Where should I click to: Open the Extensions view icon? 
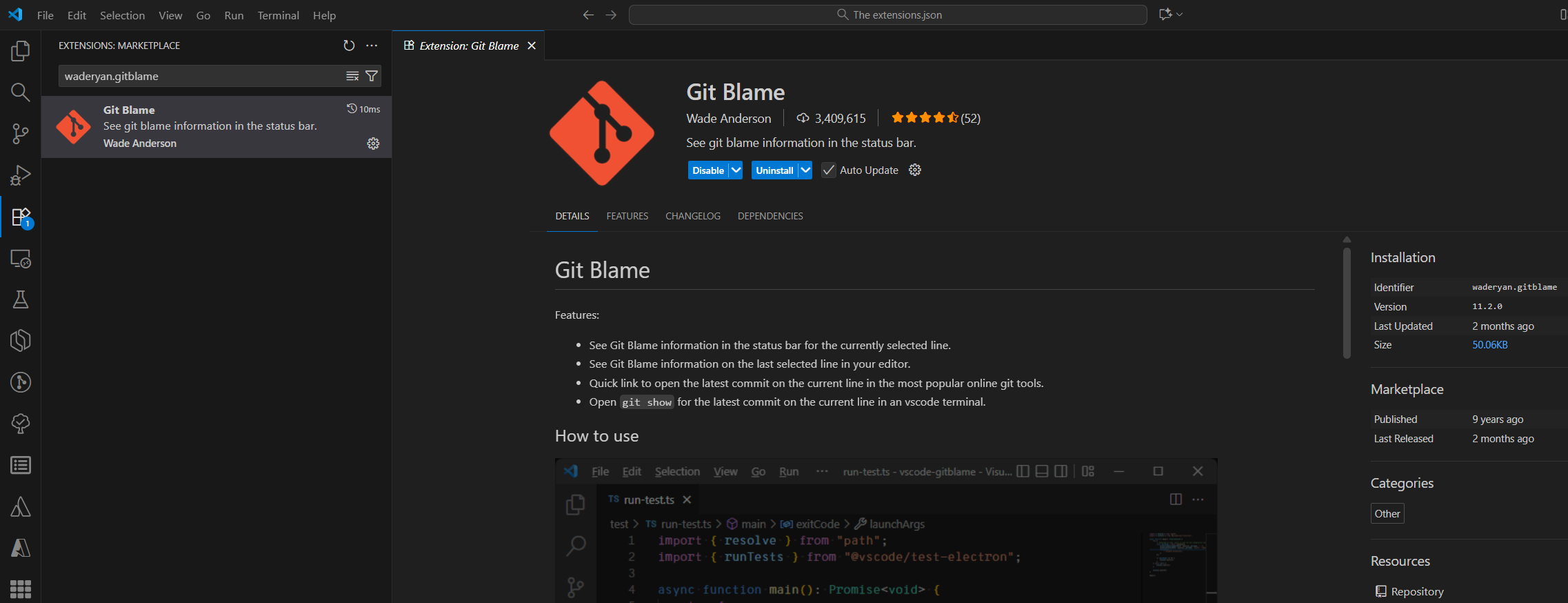click(x=21, y=217)
